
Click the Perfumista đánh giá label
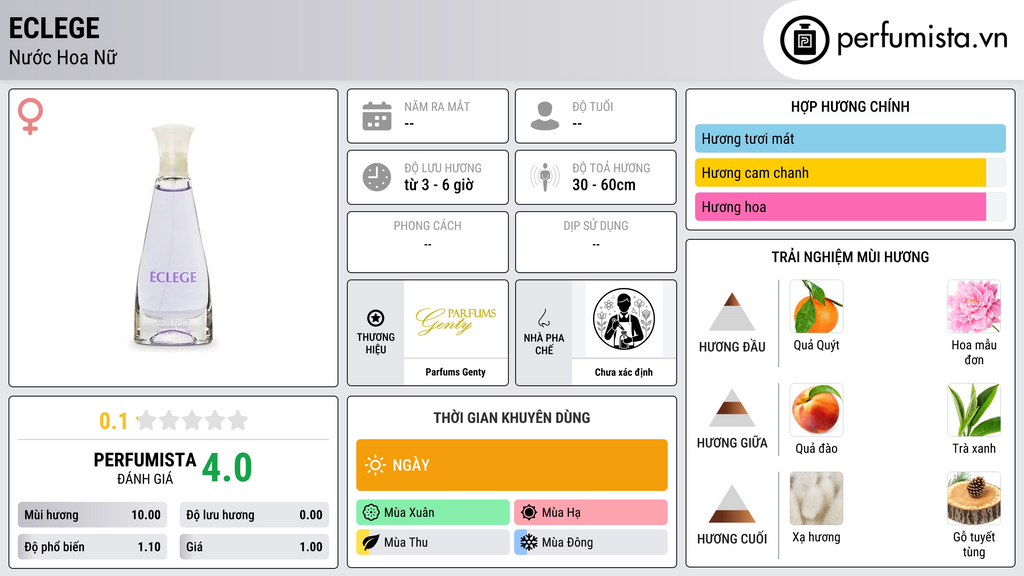pyautogui.click(x=145, y=468)
